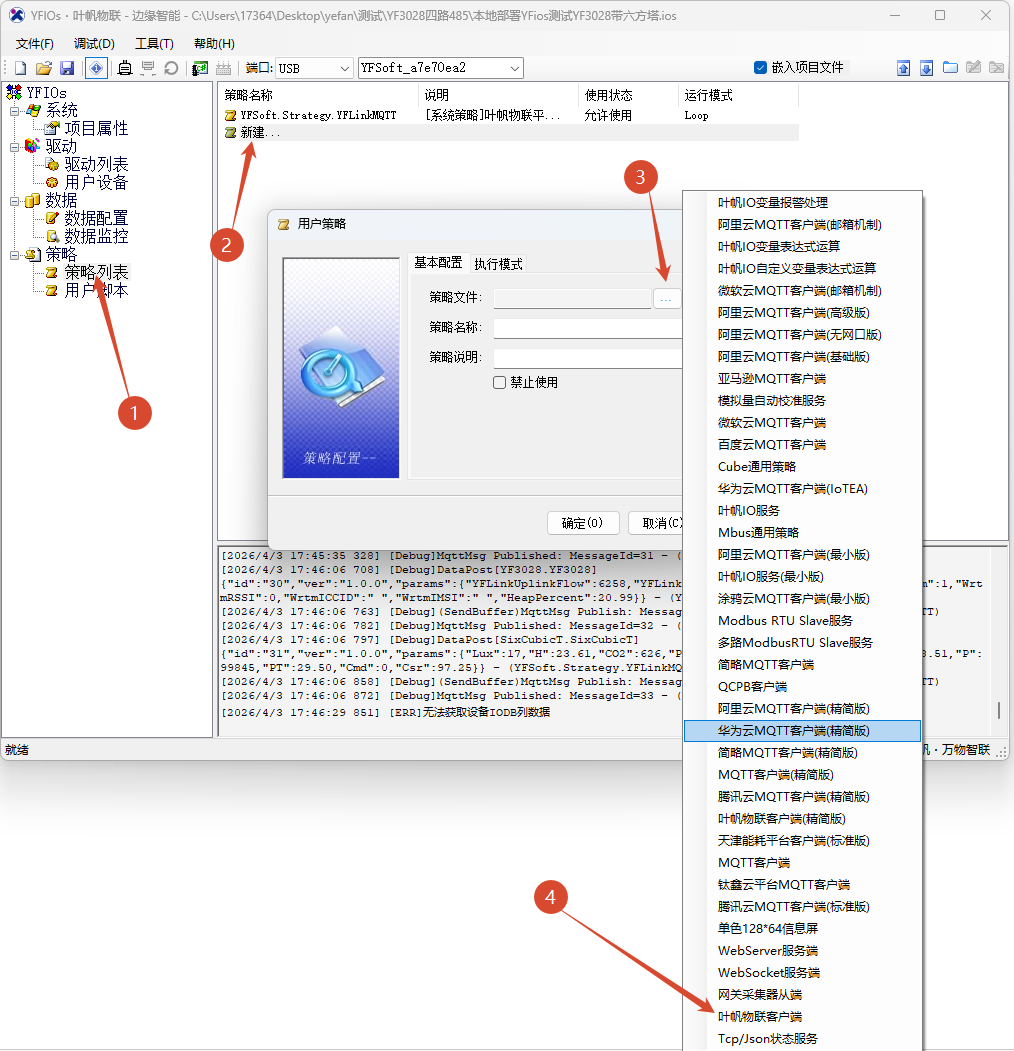The width and height of the screenshot is (1014, 1051).
Task: Select 叶帆物联客户端 from the strategy list
Action: (x=760, y=1016)
